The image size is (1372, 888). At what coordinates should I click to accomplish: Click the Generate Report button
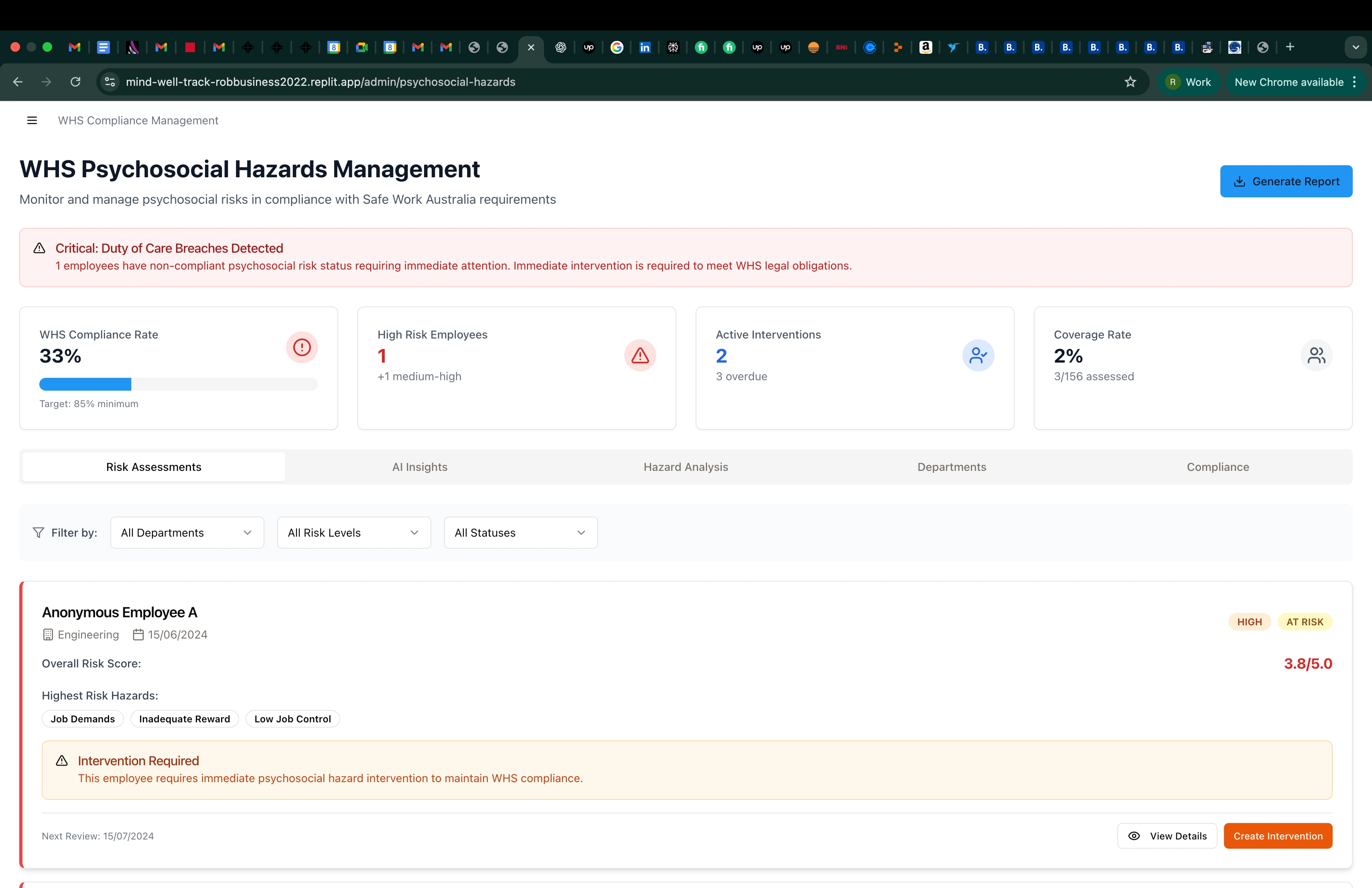coord(1285,182)
